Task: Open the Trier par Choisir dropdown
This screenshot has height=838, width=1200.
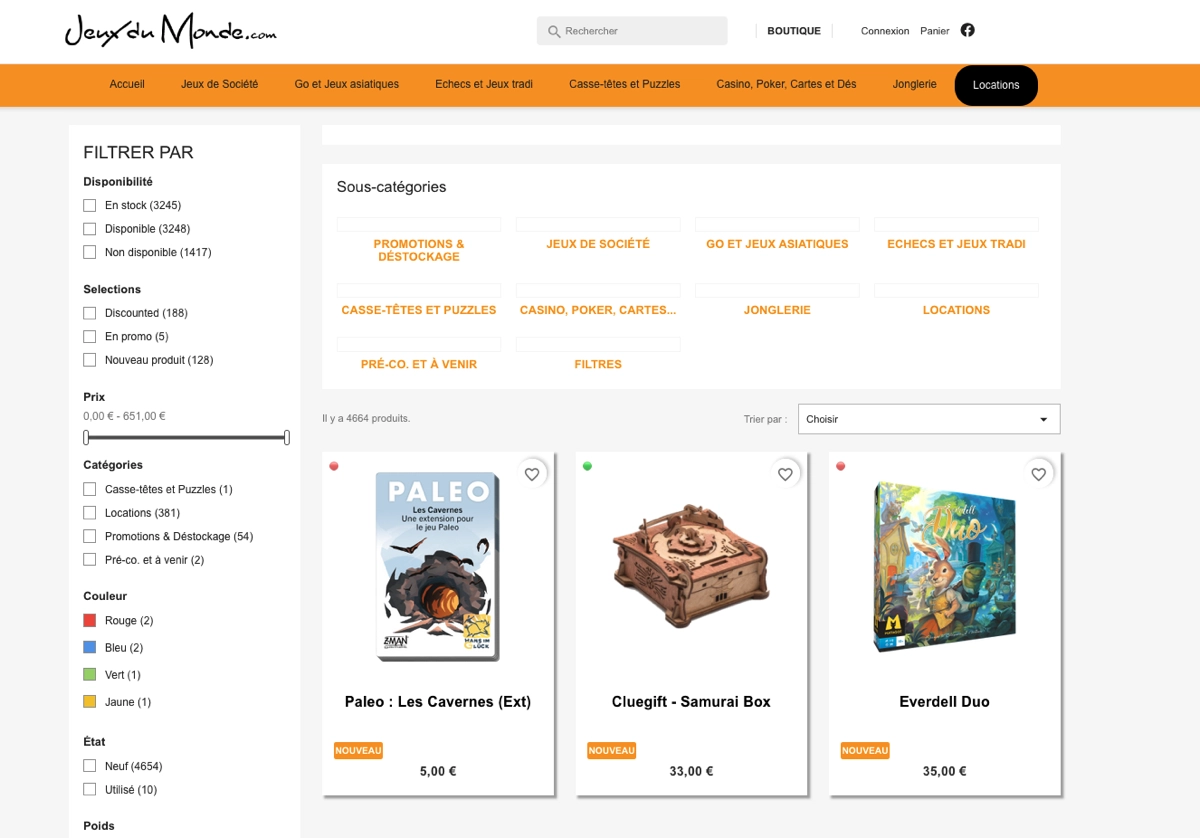Action: click(929, 419)
